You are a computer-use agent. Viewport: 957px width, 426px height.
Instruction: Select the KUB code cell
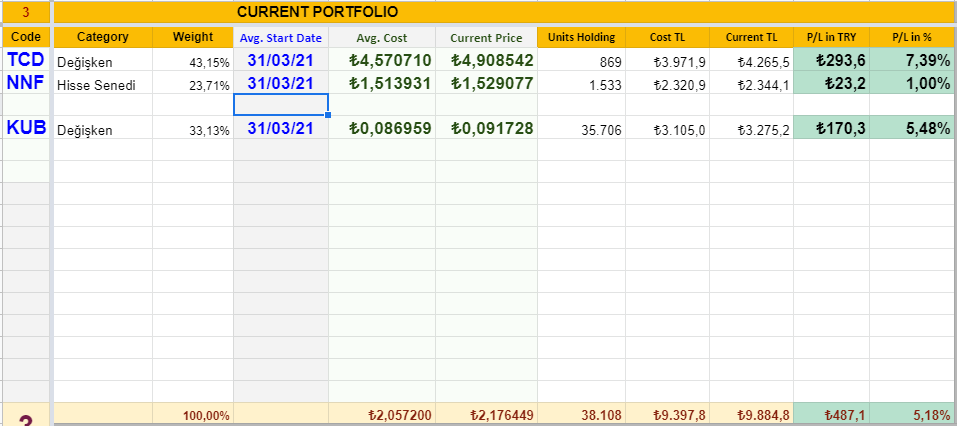pos(26,128)
